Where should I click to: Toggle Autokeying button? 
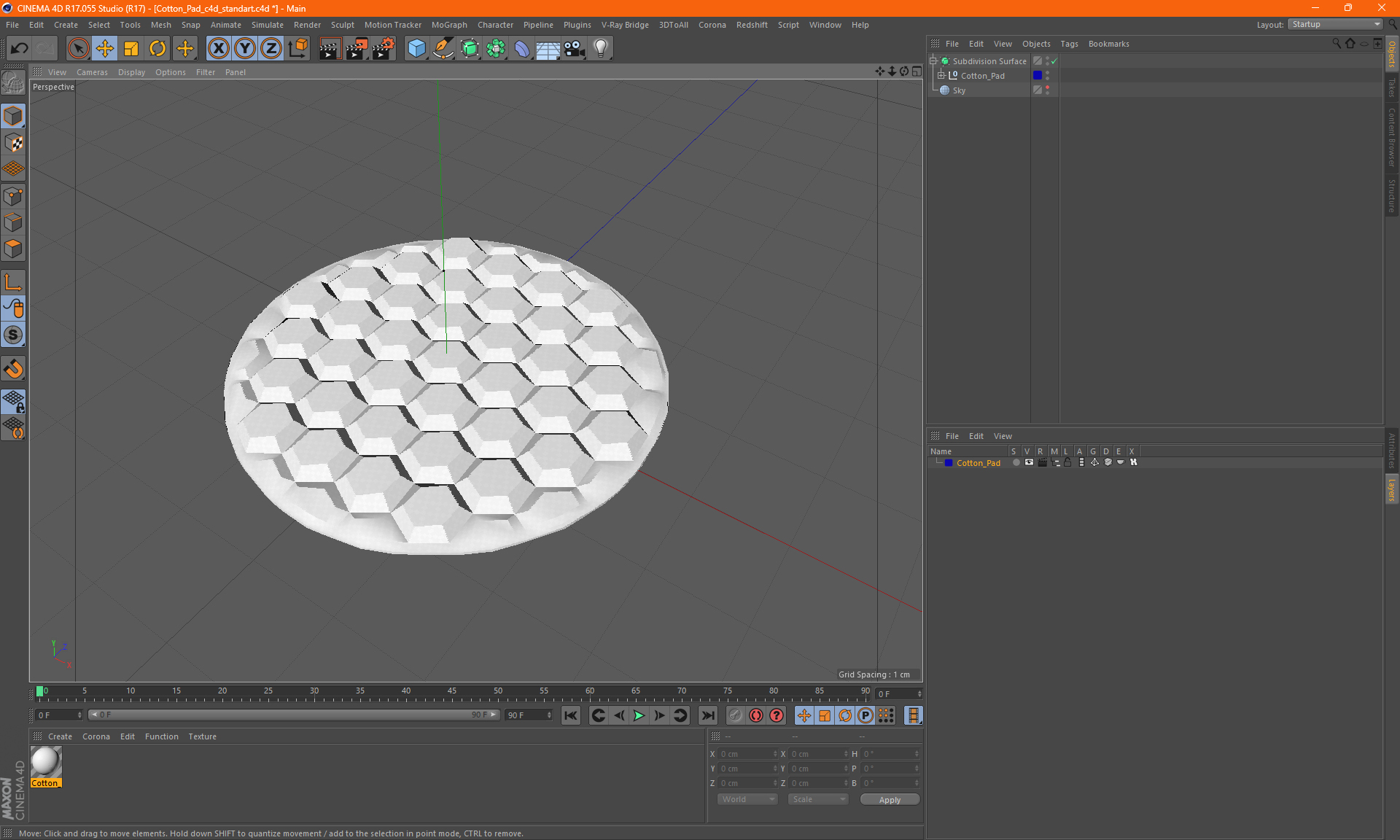point(756,715)
